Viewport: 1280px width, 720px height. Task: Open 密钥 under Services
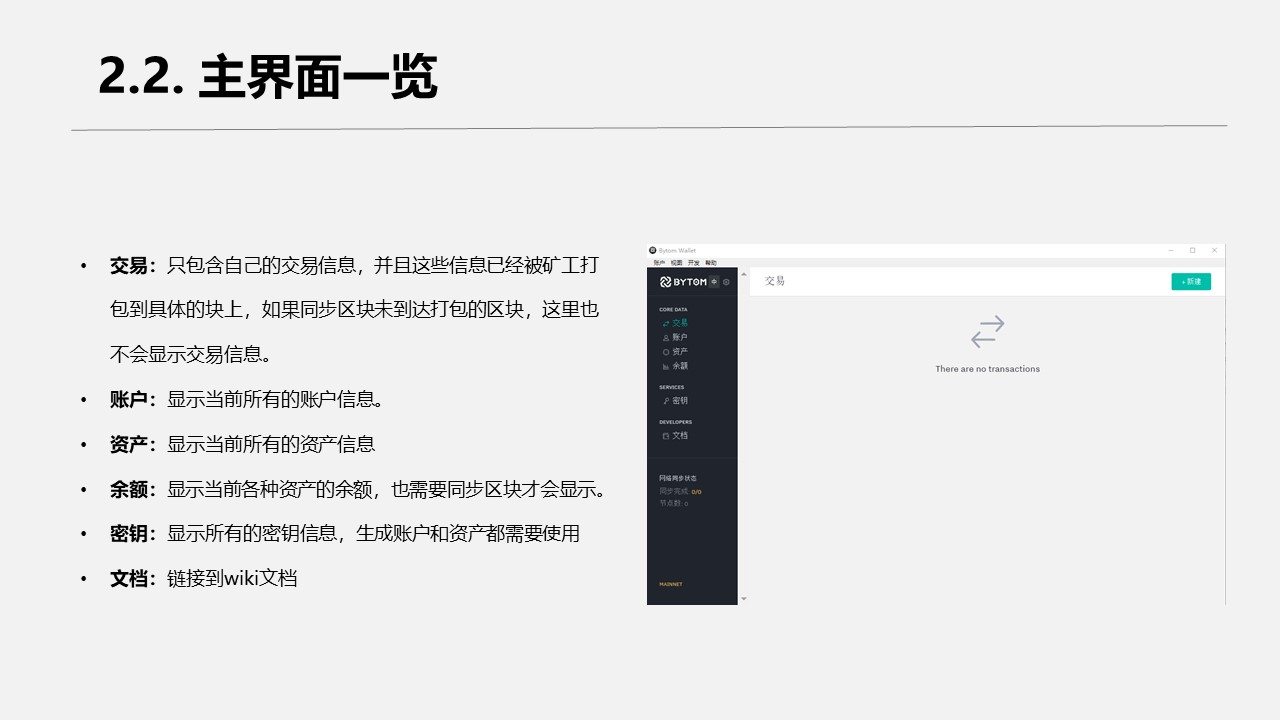tap(675, 401)
